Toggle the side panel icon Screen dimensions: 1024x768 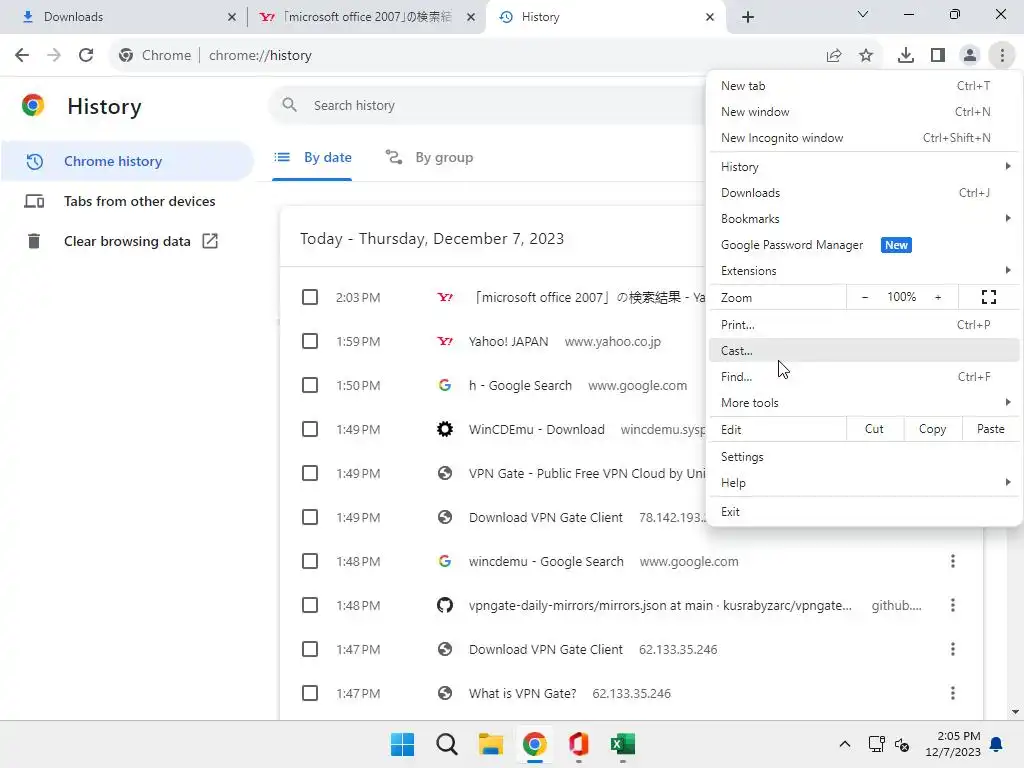938,56
